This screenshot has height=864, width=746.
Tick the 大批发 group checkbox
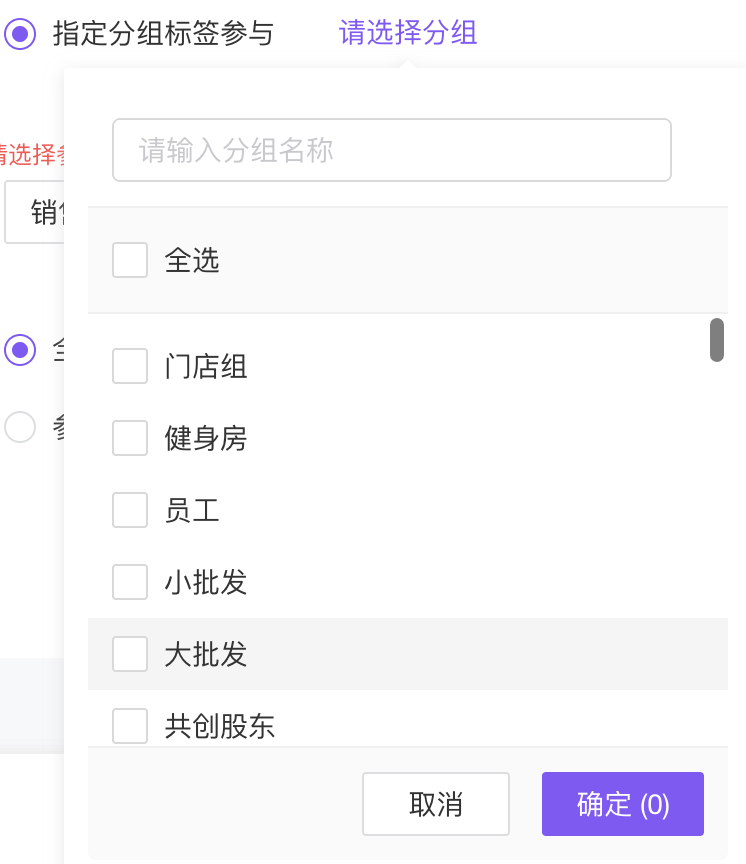[x=130, y=654]
